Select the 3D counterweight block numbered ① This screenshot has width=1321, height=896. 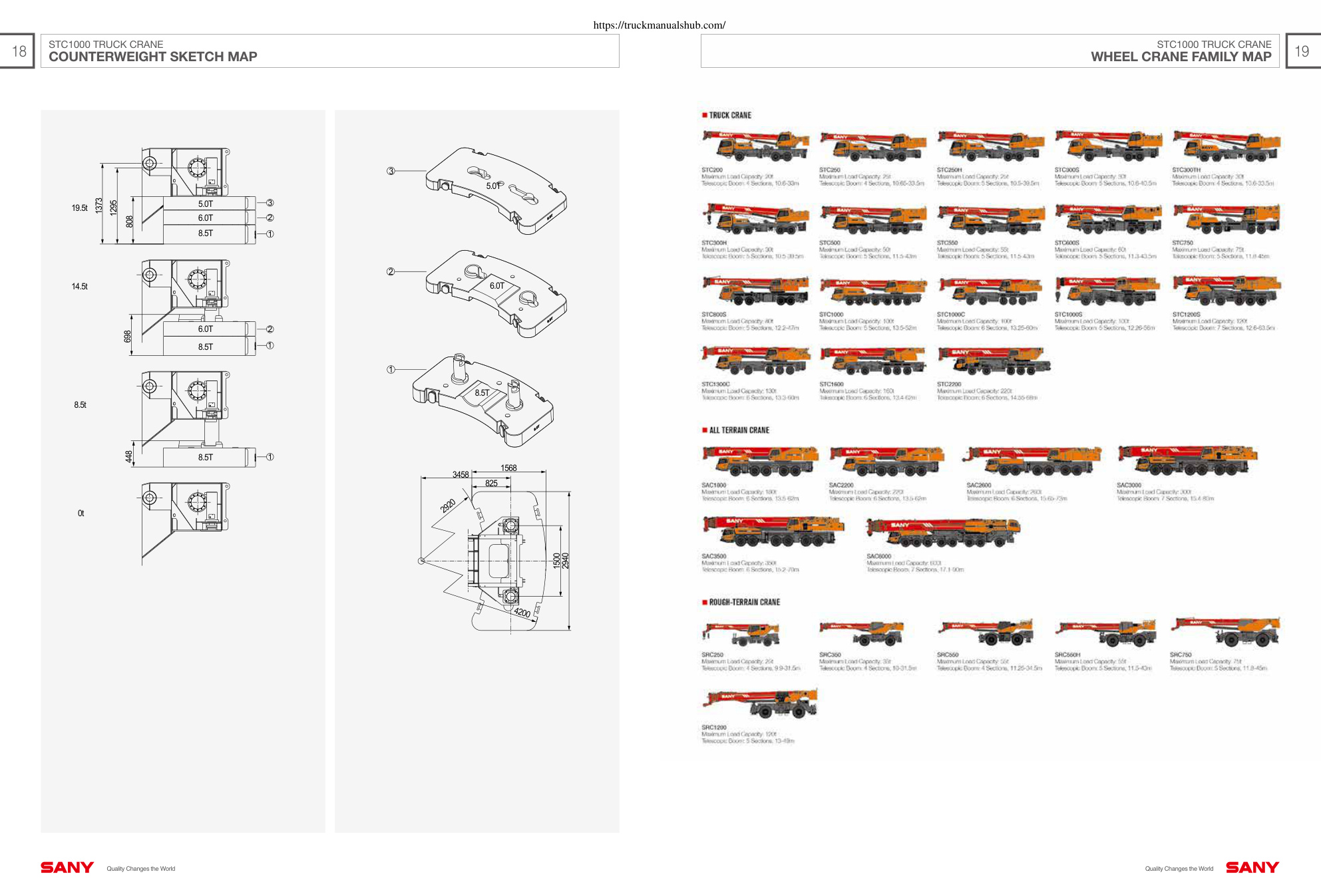pos(483,400)
